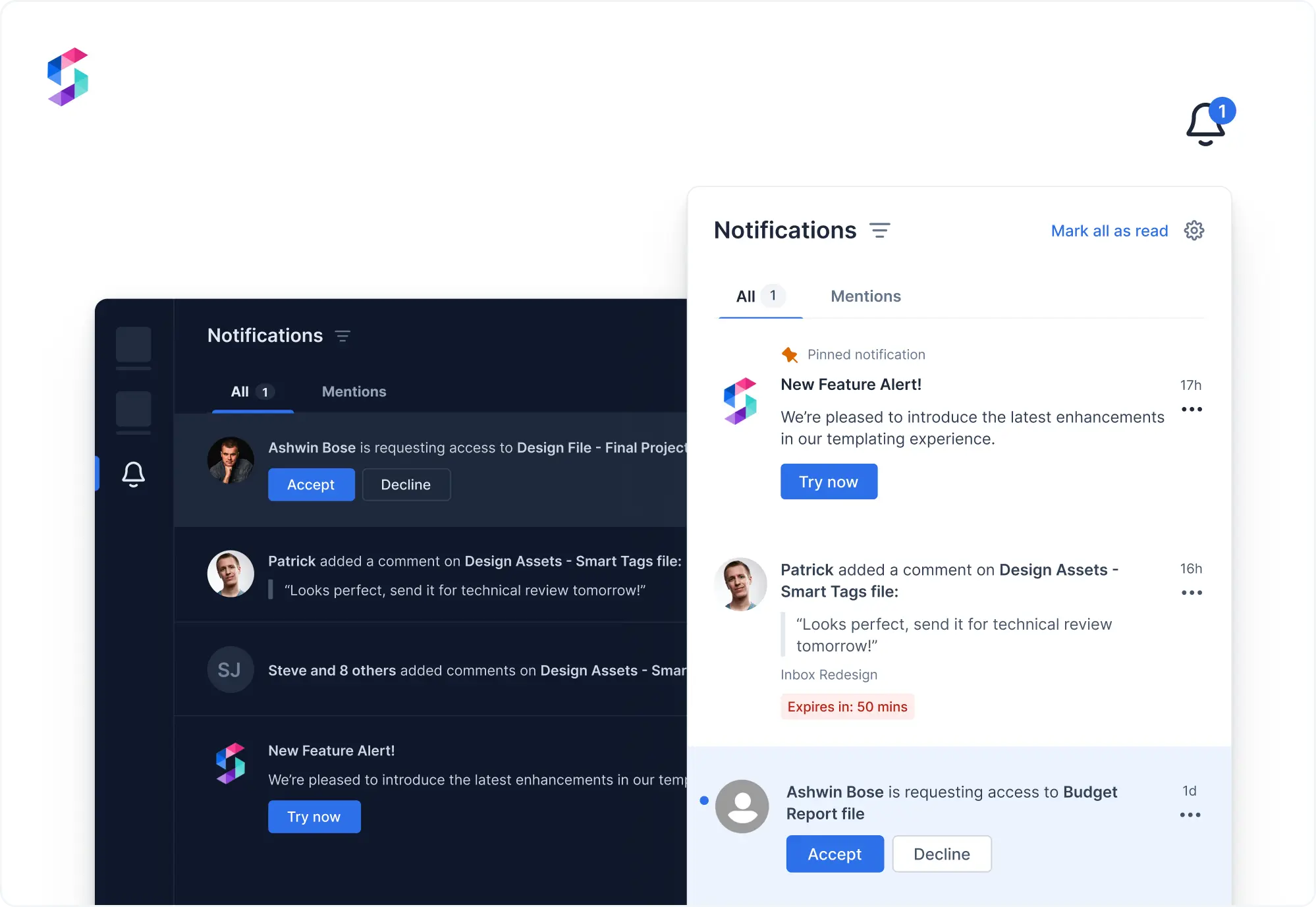Switch to Mentions tab in light panel
Viewport: 1316px width, 907px height.
865,296
